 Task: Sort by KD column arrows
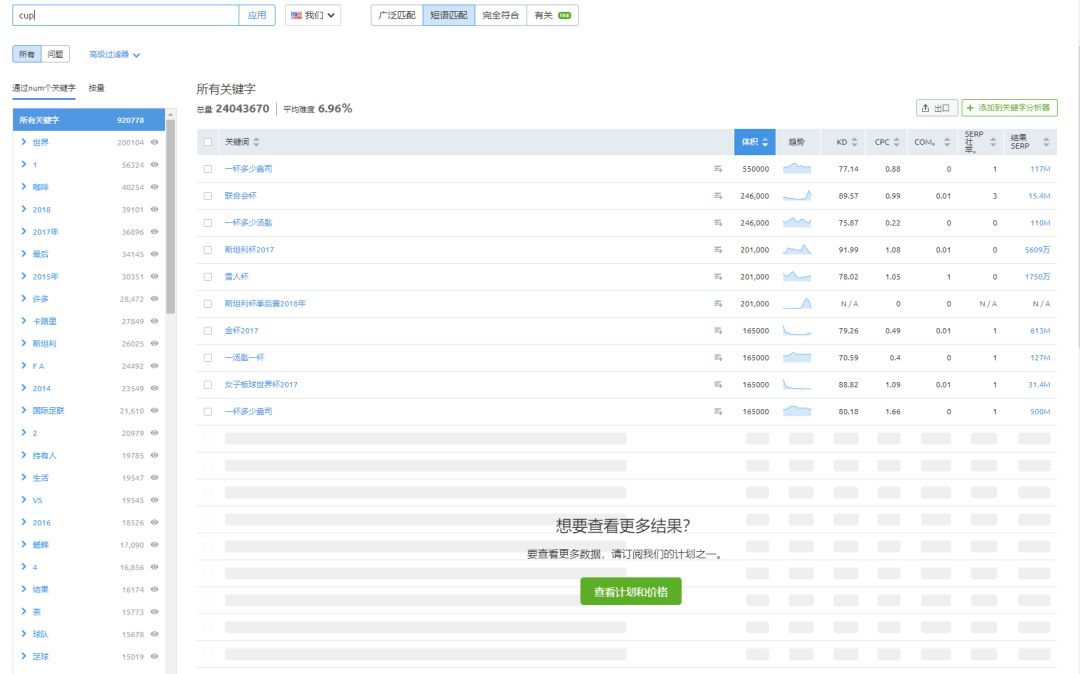click(x=855, y=142)
